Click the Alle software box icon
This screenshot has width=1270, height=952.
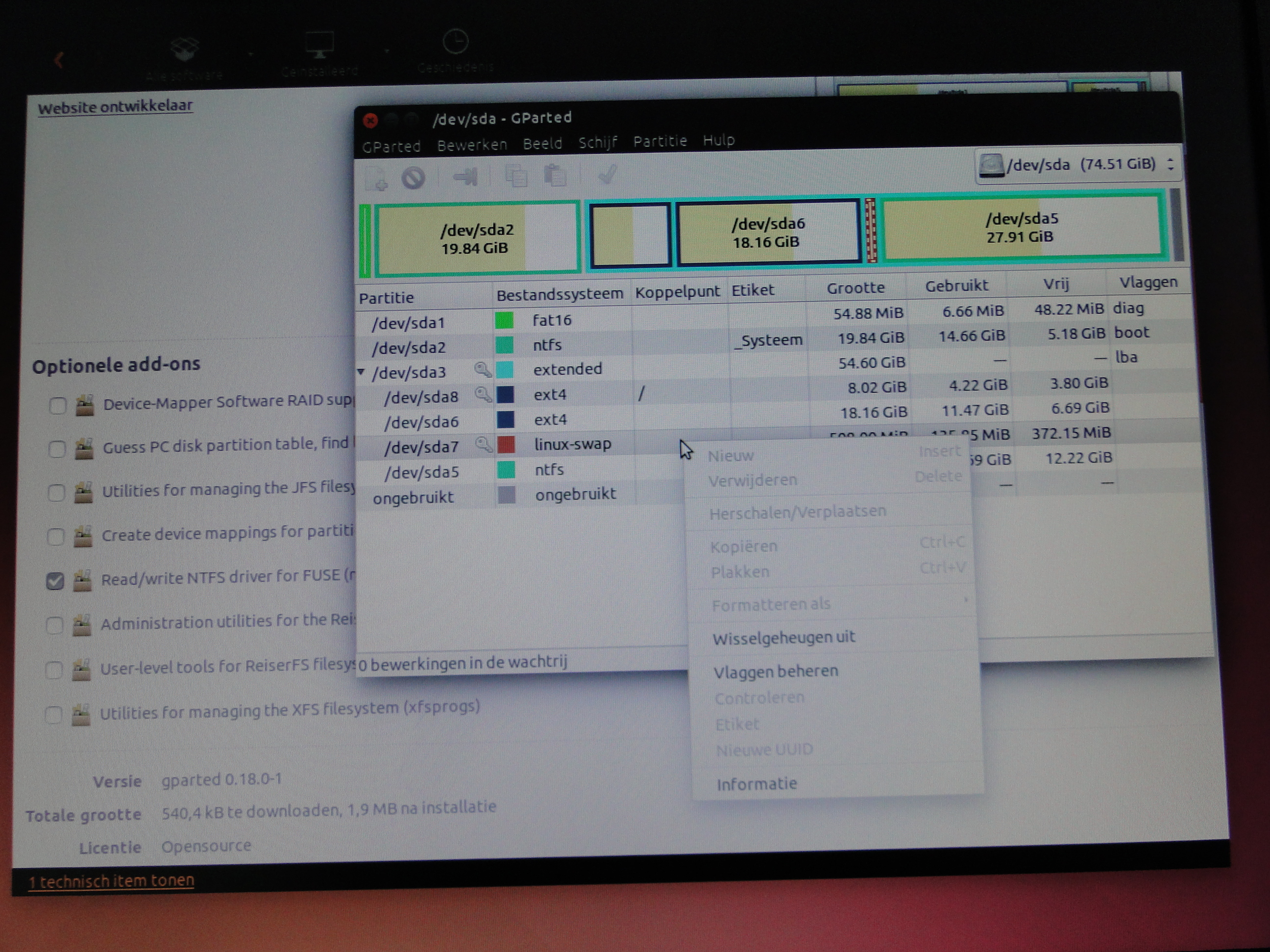click(184, 49)
